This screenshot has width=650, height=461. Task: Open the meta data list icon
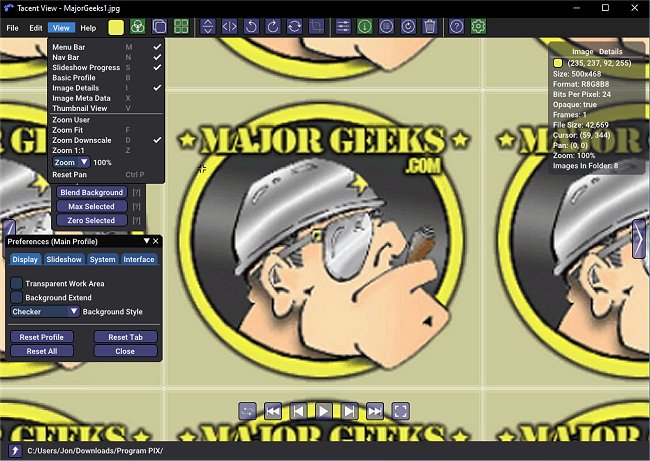(x=386, y=27)
